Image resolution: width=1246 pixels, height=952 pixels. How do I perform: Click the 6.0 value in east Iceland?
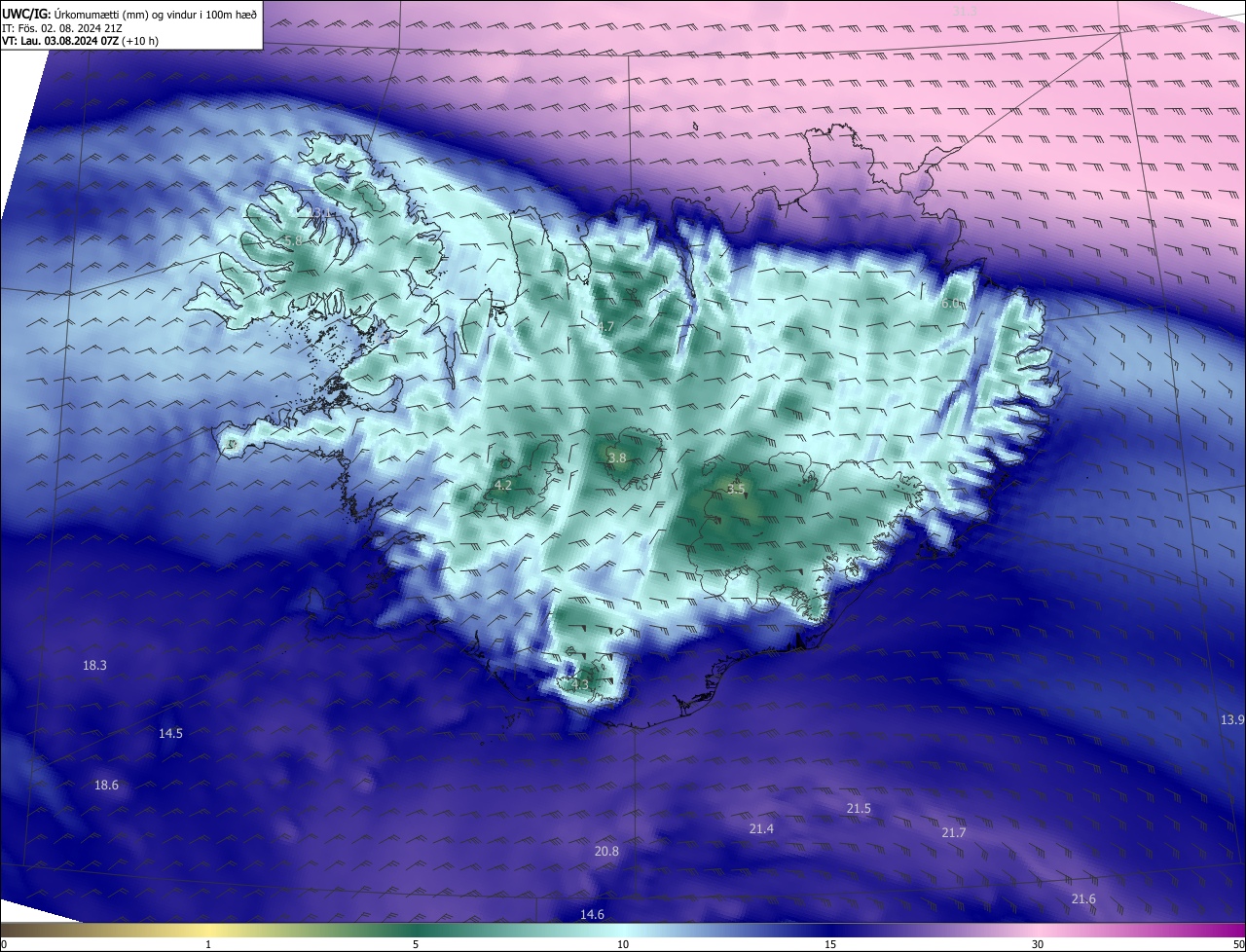[950, 304]
